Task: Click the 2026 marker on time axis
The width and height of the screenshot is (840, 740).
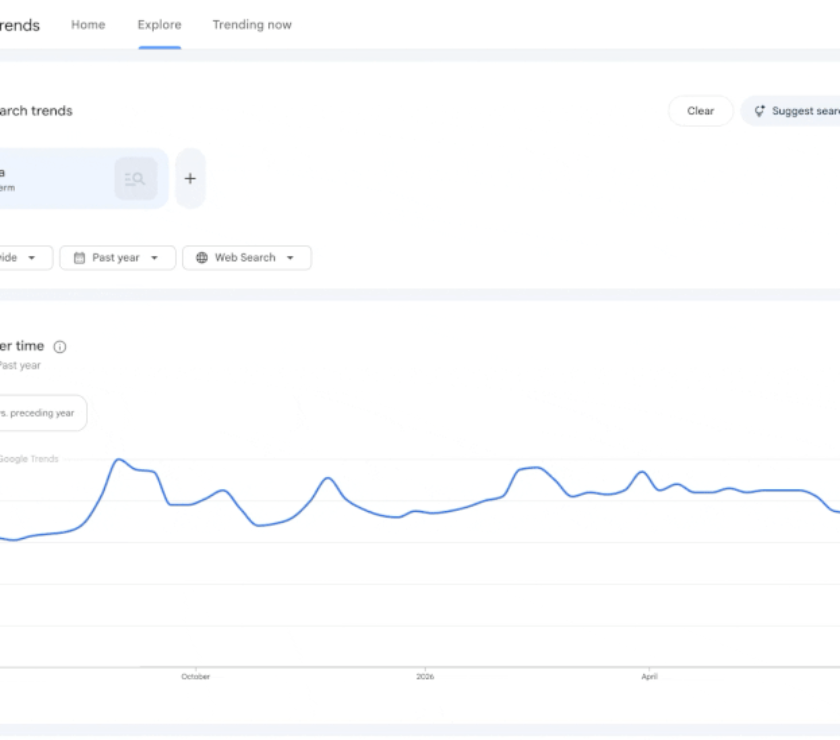Action: [x=425, y=676]
